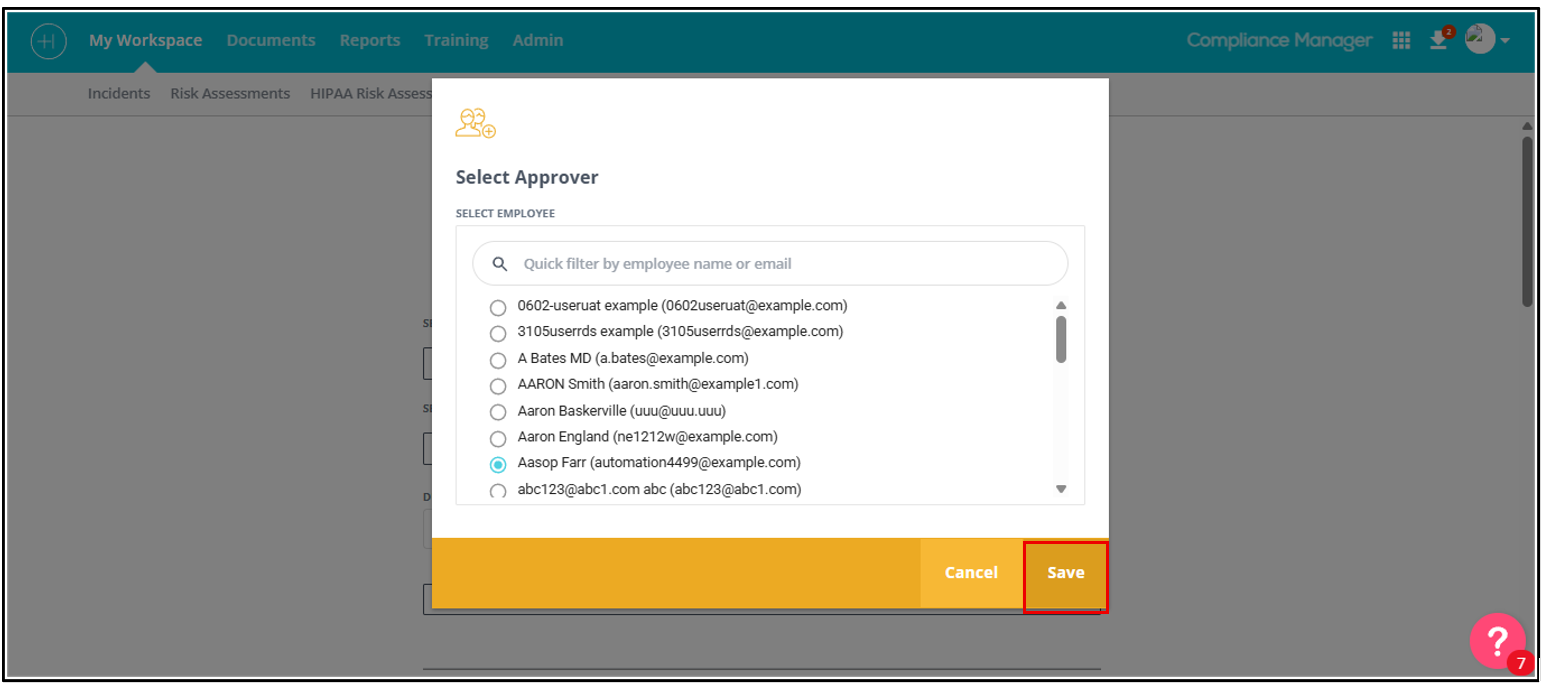Viewport: 1545px width, 686px height.
Task: Click the pink help question mark icon
Action: pos(1497,641)
